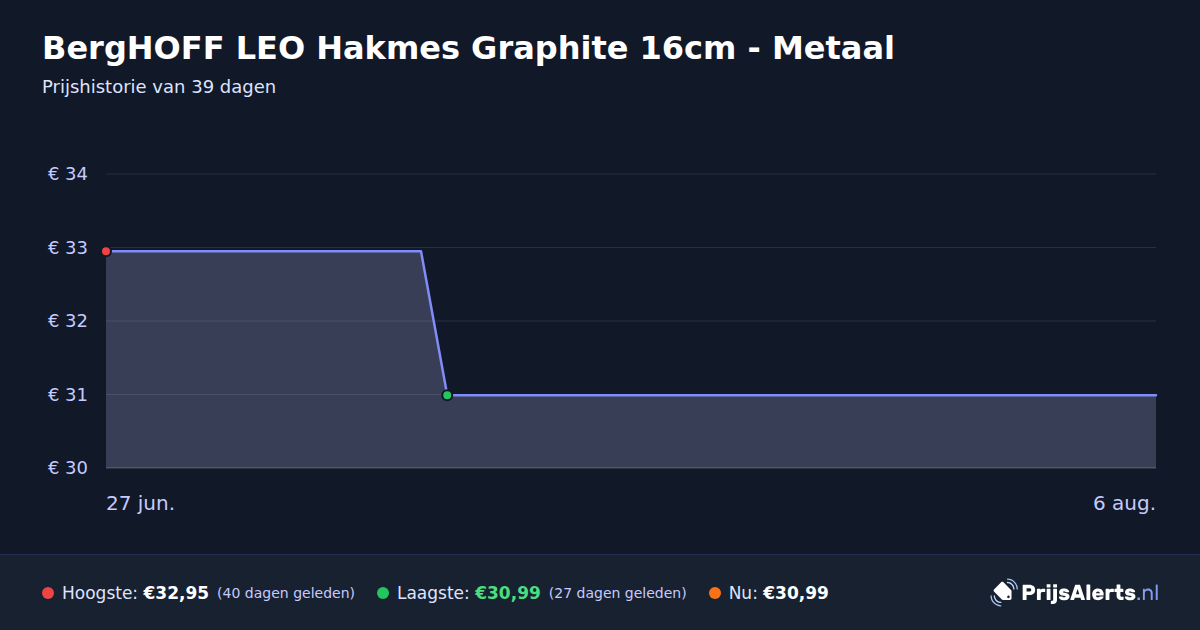The width and height of the screenshot is (1200, 630).
Task: Select the € 32 axis label
Action: [68, 321]
